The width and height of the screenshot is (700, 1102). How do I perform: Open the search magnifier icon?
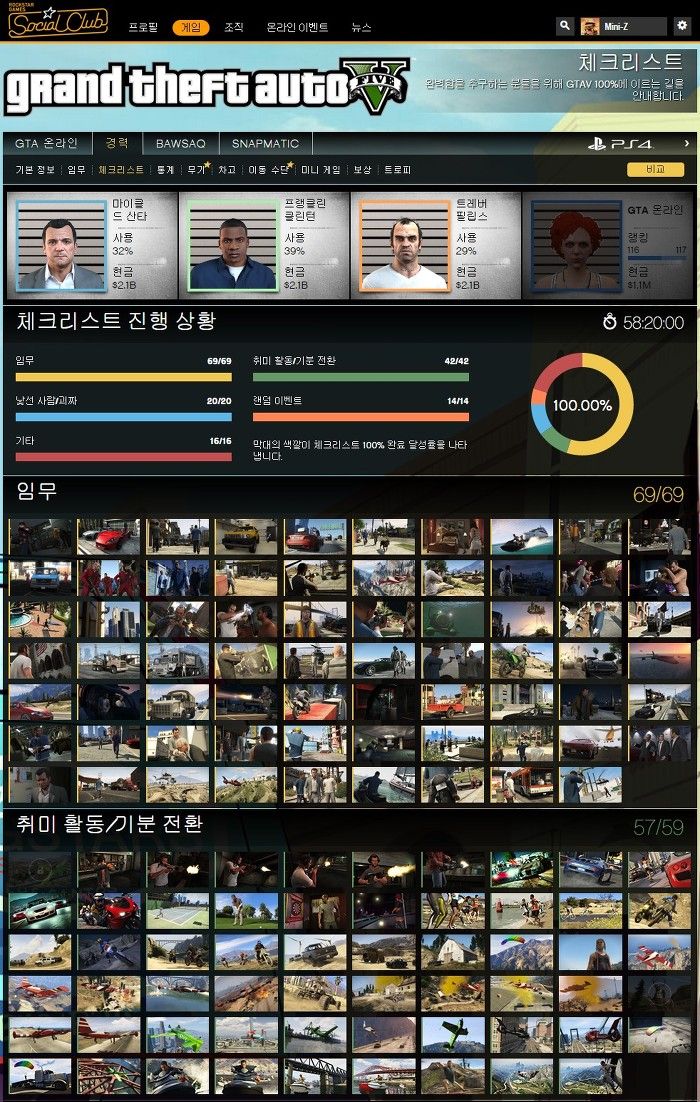(564, 26)
